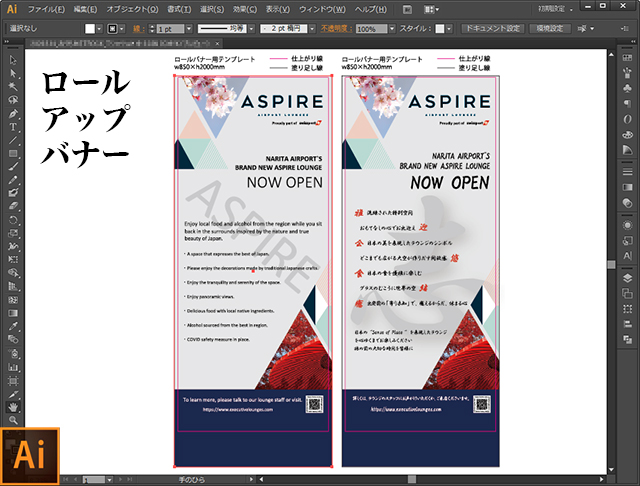Open the stroke color dropdown arrow
Screen dimensions: 640x486
[x=122, y=29]
